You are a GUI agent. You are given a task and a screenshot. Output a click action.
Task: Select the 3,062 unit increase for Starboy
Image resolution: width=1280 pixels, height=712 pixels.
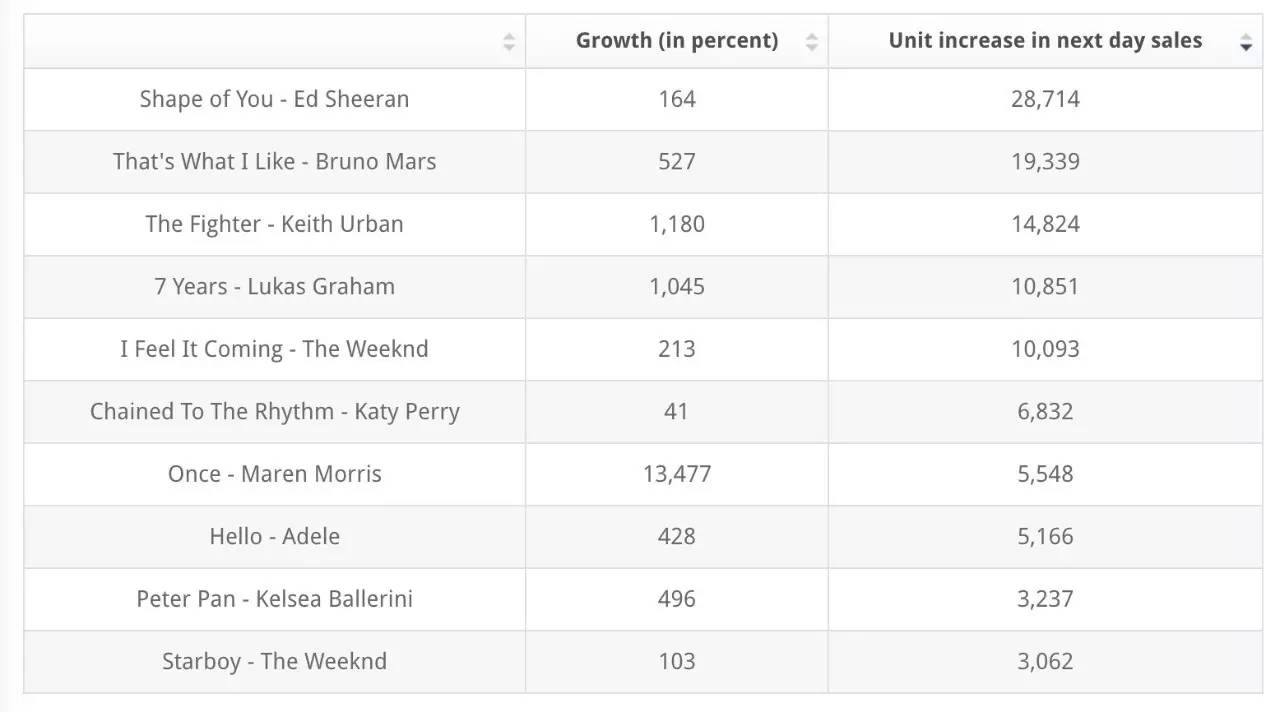1045,662
